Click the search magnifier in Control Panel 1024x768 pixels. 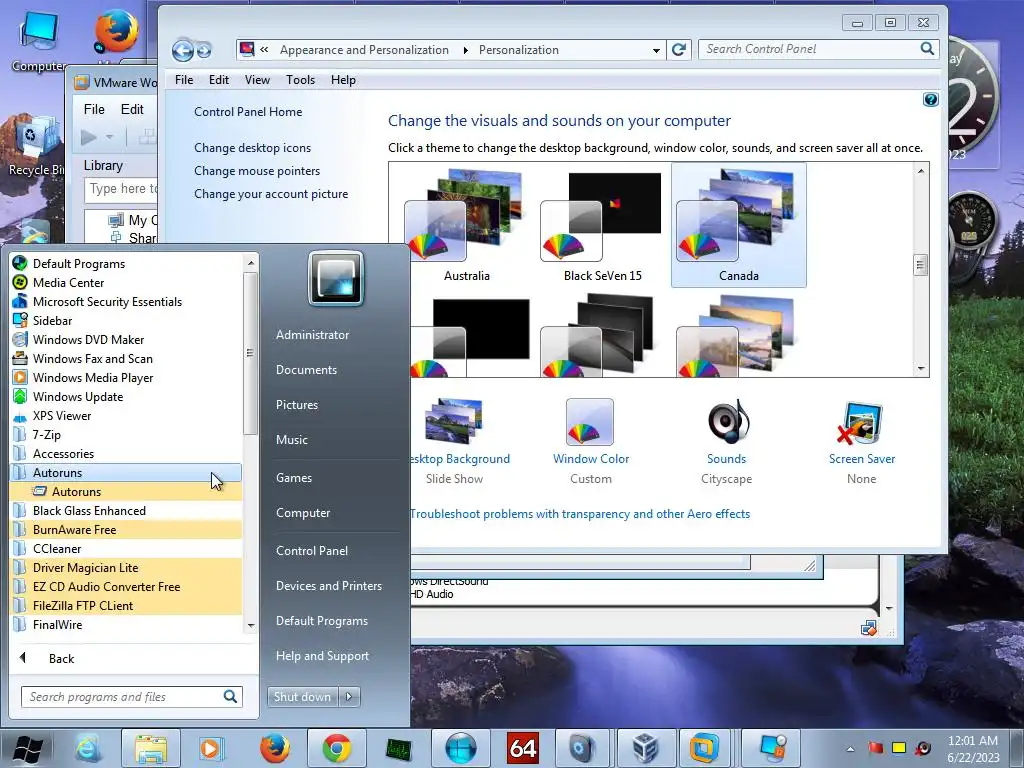927,49
